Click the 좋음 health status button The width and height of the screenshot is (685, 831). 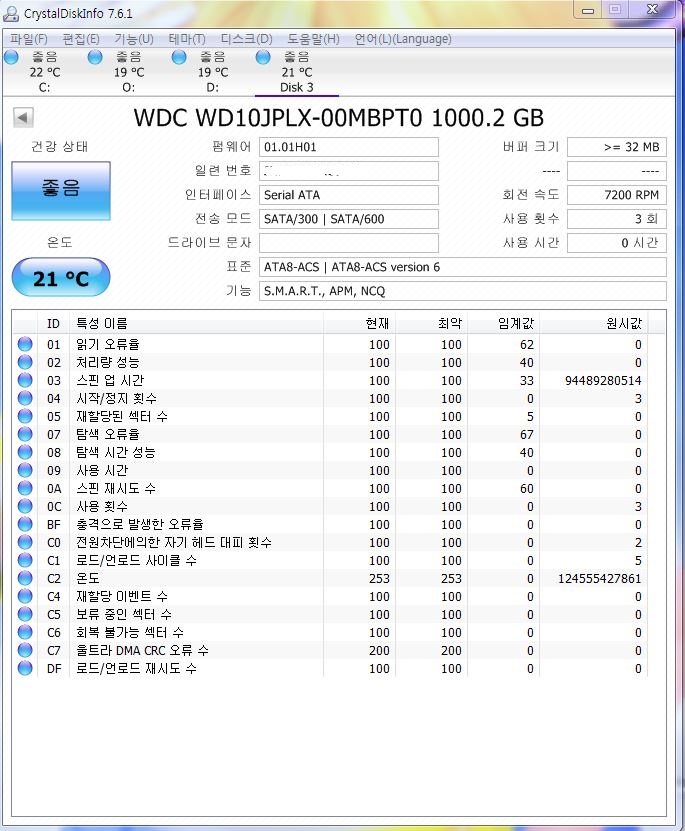click(x=61, y=191)
